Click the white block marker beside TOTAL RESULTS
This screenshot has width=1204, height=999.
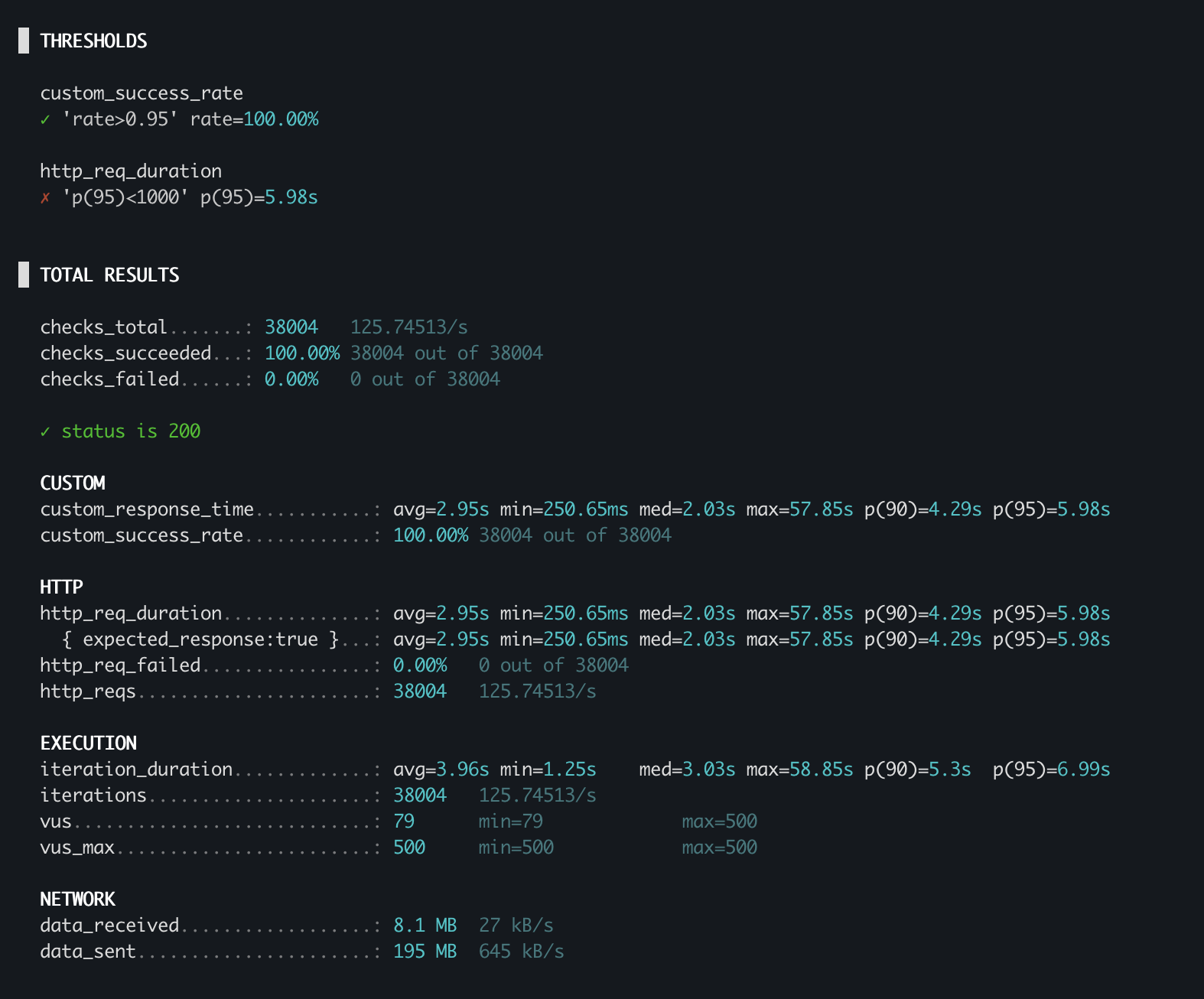(x=24, y=275)
